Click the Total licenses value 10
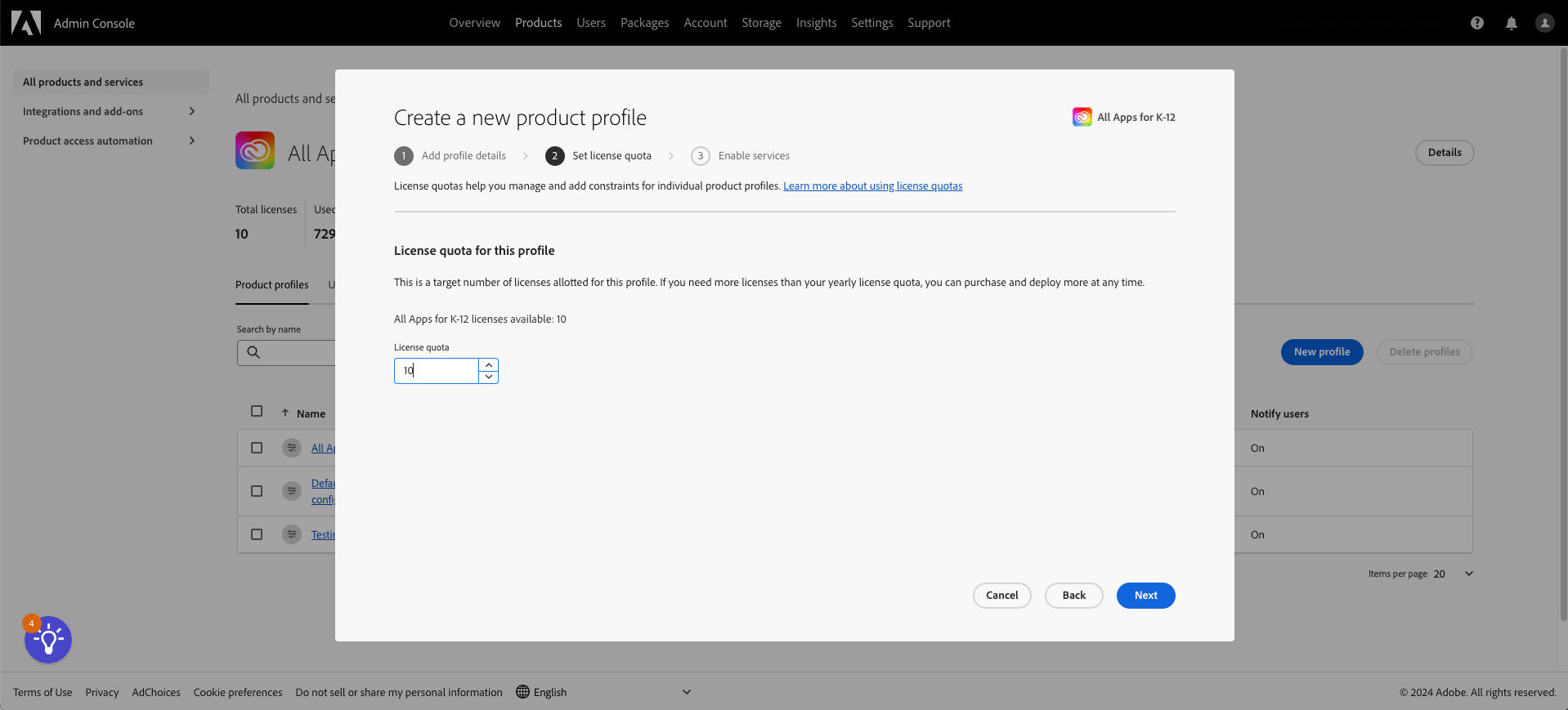 coord(241,234)
